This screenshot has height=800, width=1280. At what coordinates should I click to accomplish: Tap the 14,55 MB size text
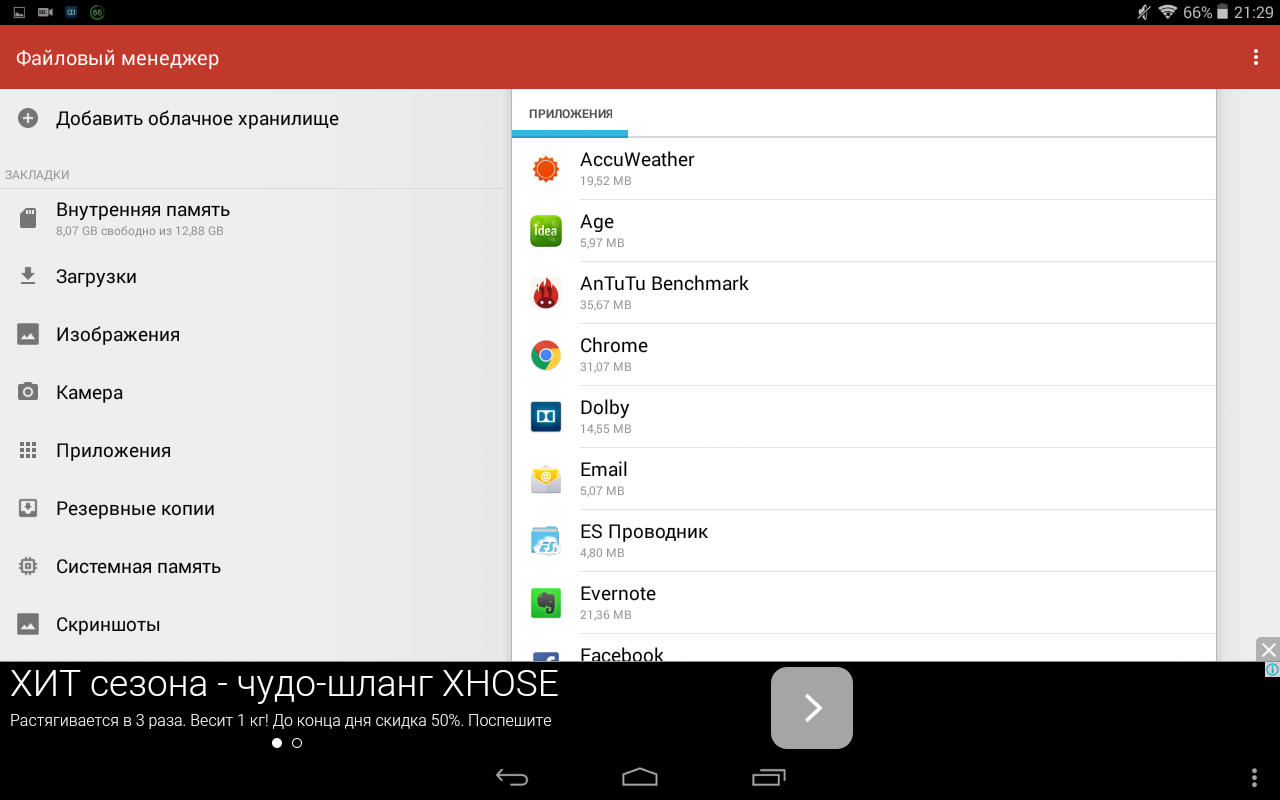click(x=606, y=429)
